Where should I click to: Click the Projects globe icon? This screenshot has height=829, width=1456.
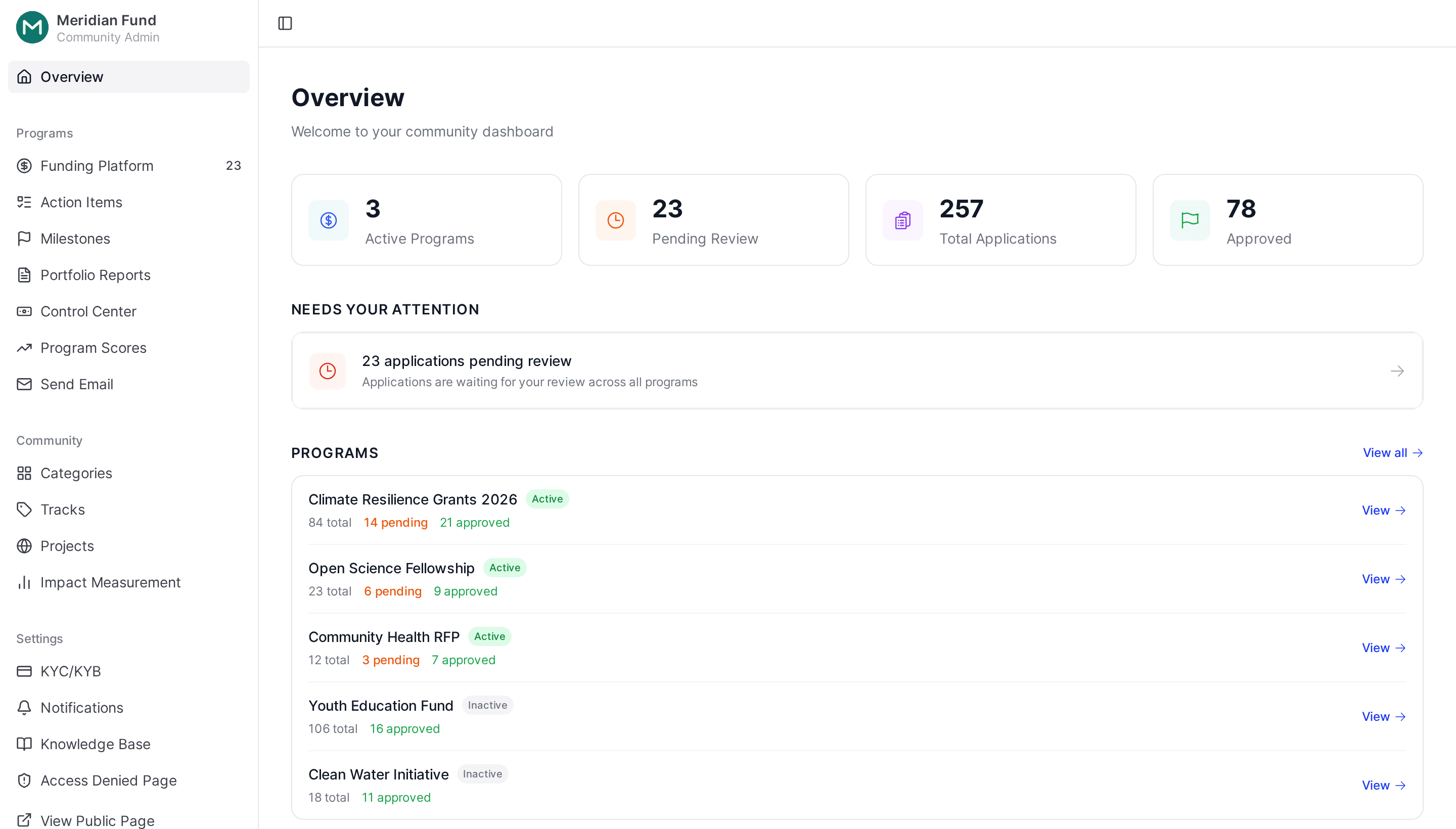point(24,546)
